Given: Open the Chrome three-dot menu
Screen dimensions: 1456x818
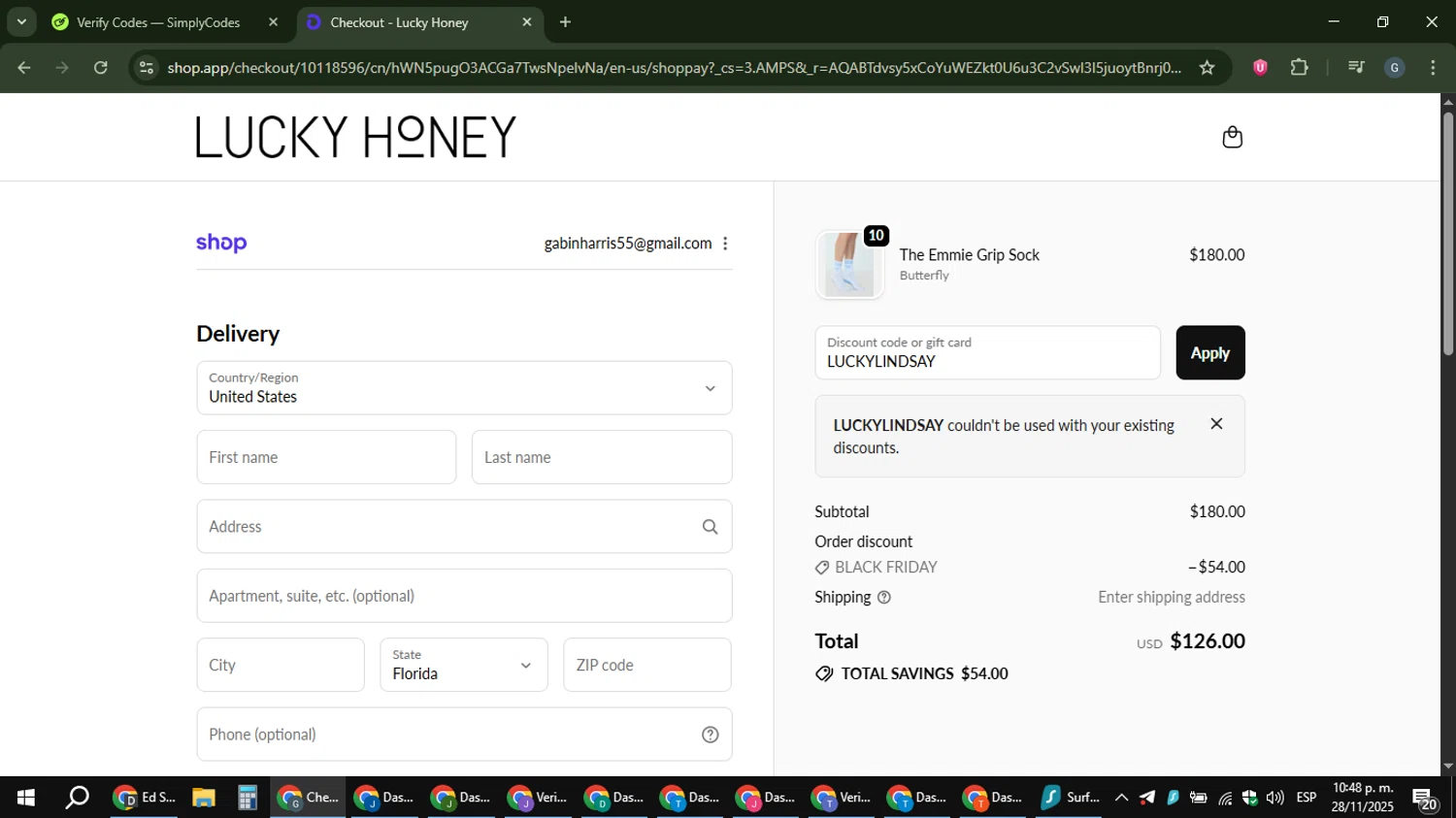Looking at the screenshot, I should tap(1433, 67).
